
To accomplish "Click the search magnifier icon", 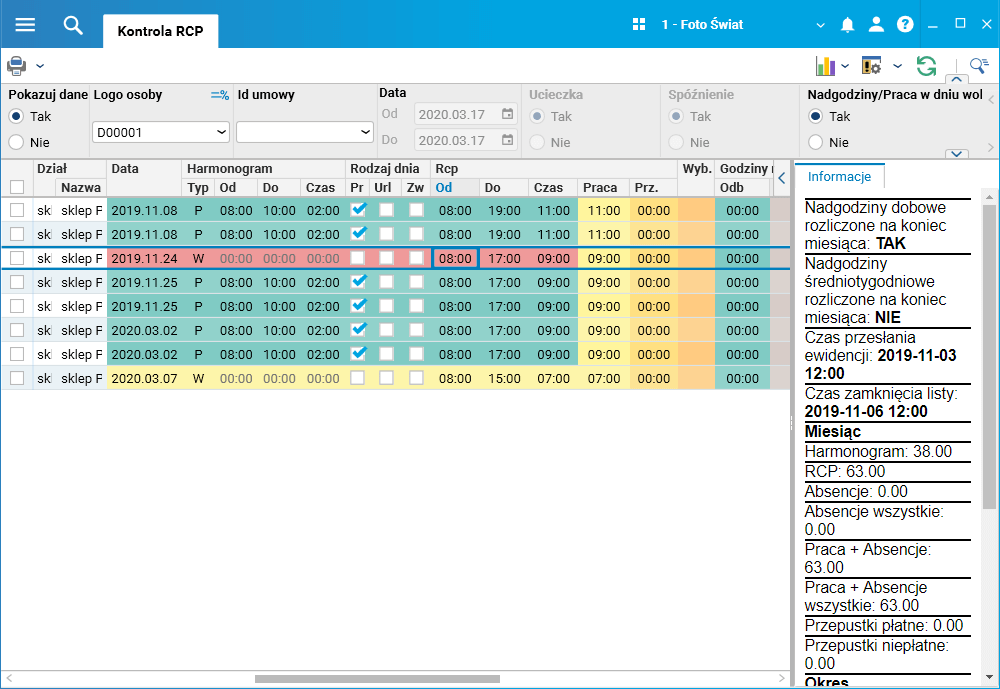I will point(73,26).
